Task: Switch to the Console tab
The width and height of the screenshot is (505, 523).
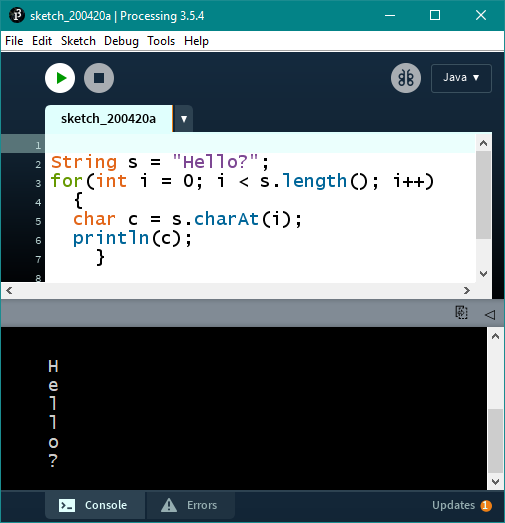Action: pos(95,505)
